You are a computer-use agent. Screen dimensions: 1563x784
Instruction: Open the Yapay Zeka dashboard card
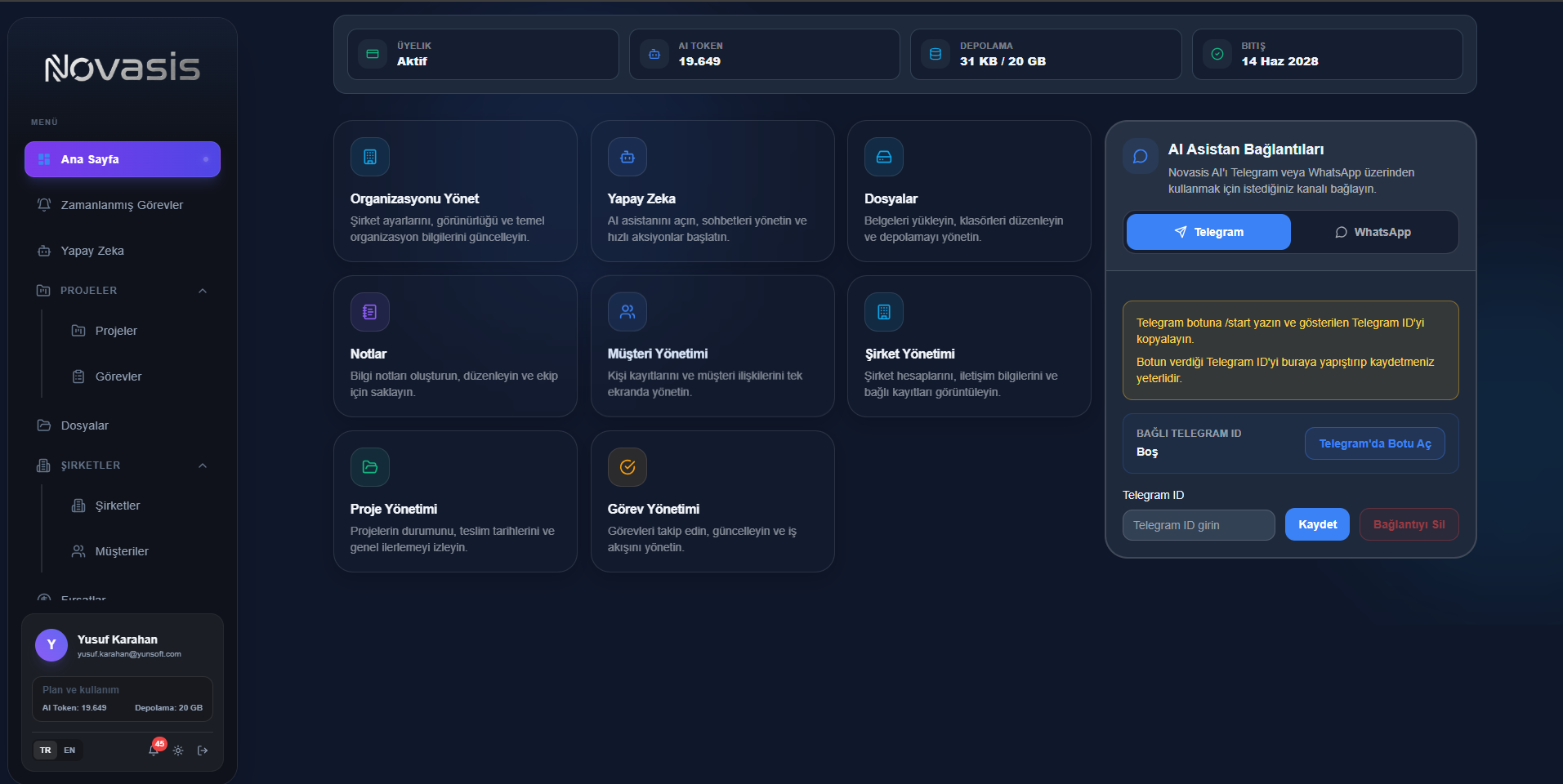(x=712, y=191)
